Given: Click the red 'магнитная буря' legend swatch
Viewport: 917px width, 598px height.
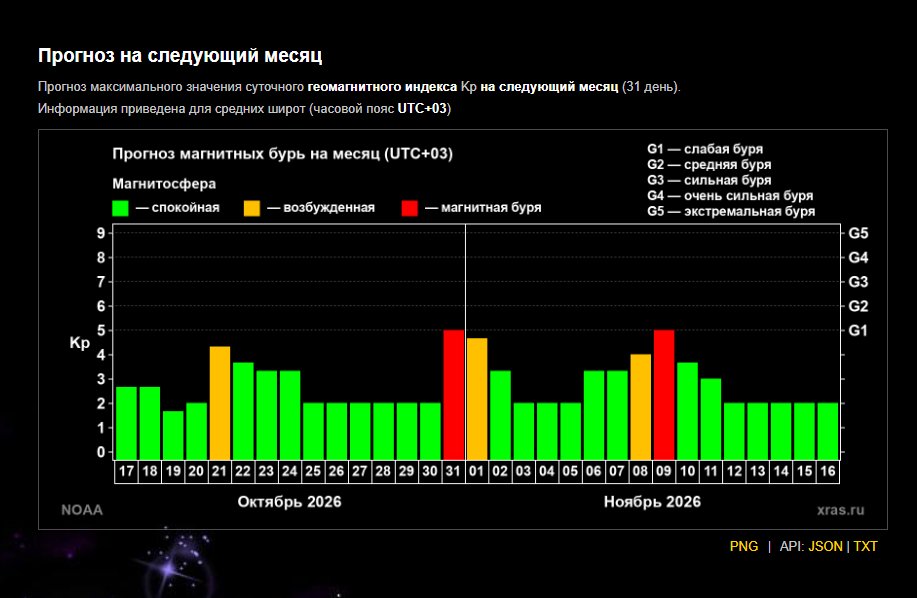Looking at the screenshot, I should pyautogui.click(x=410, y=208).
